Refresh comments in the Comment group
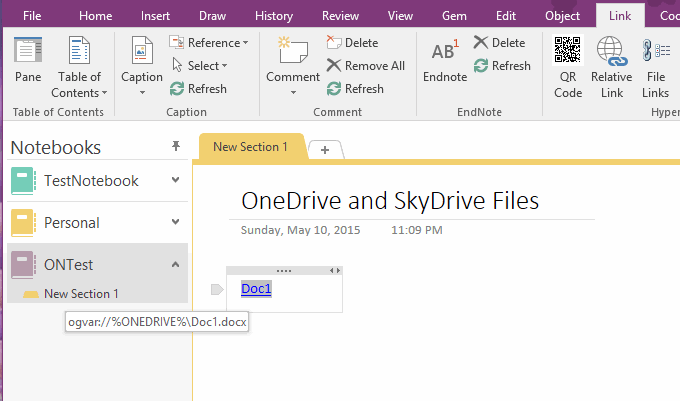680x401 pixels. pos(355,88)
